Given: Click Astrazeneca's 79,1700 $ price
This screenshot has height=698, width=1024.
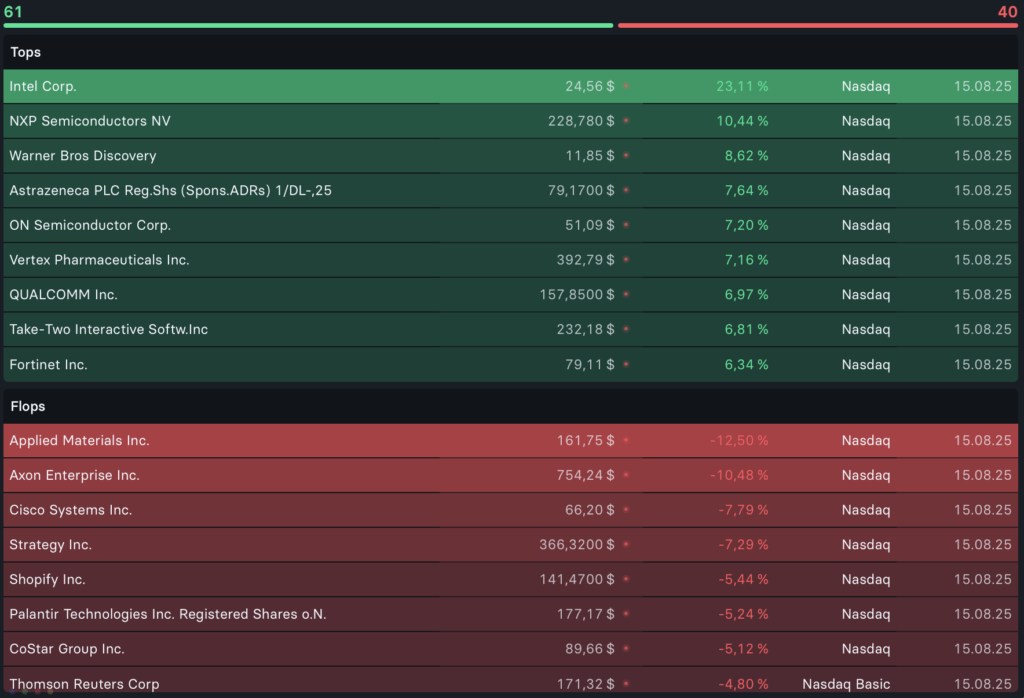Looking at the screenshot, I should 581,190.
